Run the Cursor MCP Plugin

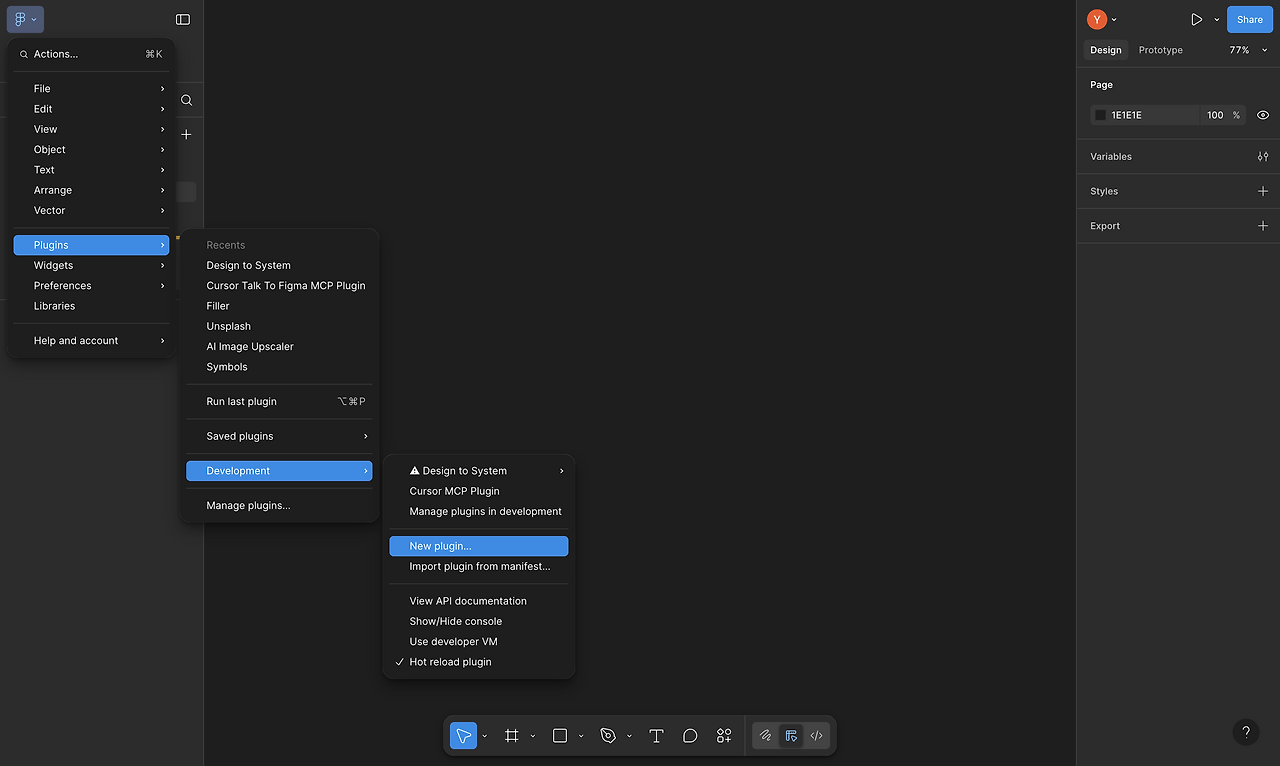click(478, 491)
